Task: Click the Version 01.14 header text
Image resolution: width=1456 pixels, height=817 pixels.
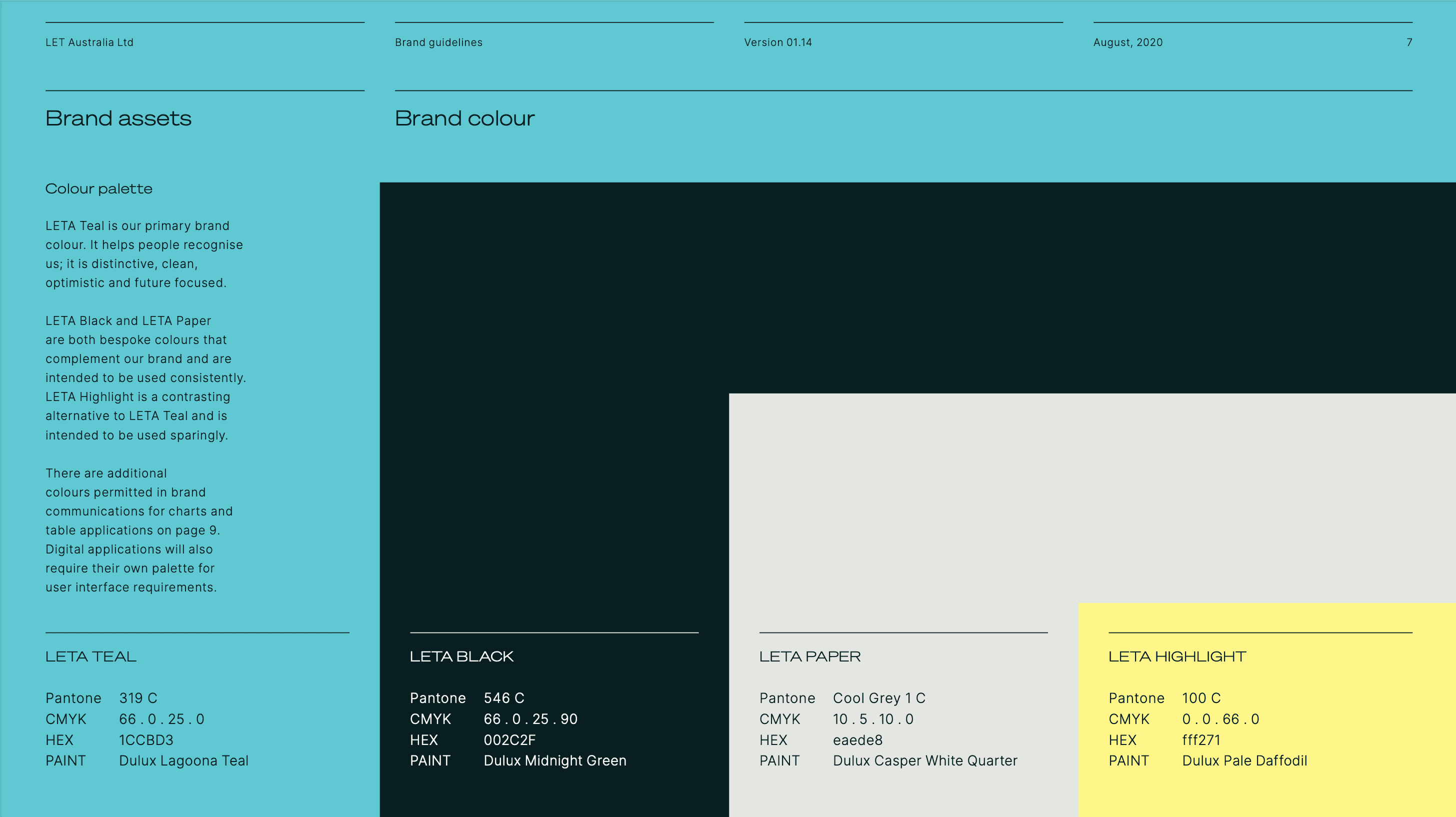Action: 777,42
